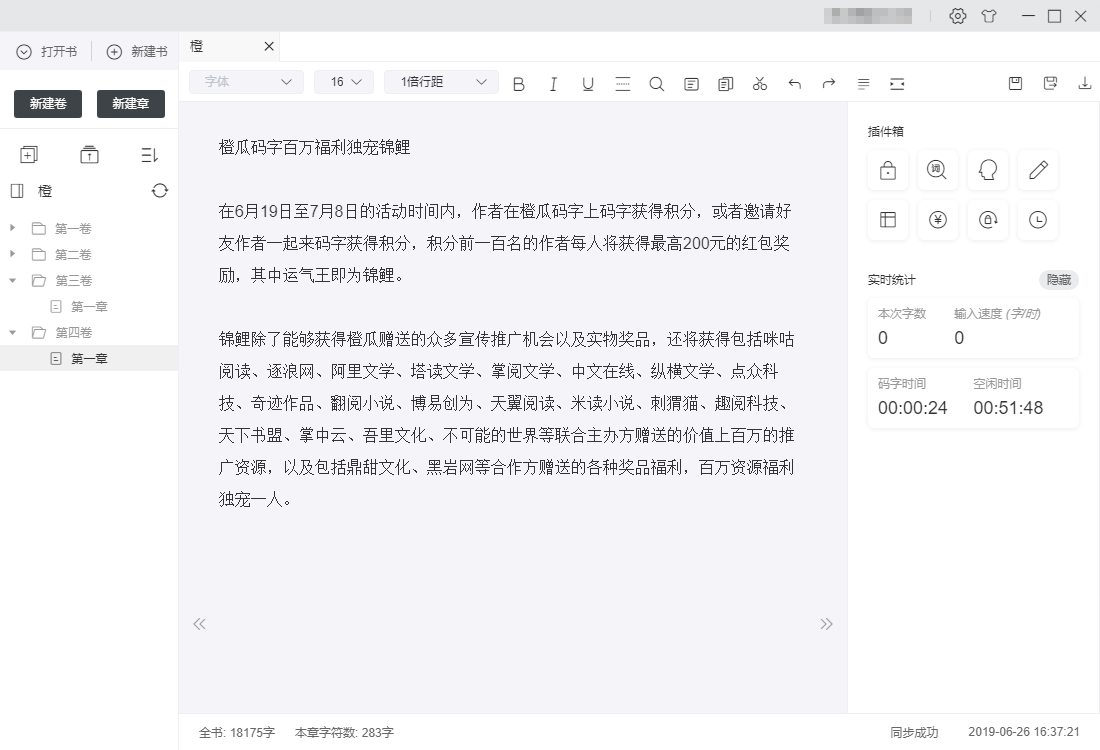Open the clock timer plugin
Viewport: 1100px width, 750px height.
pyautogui.click(x=1037, y=221)
